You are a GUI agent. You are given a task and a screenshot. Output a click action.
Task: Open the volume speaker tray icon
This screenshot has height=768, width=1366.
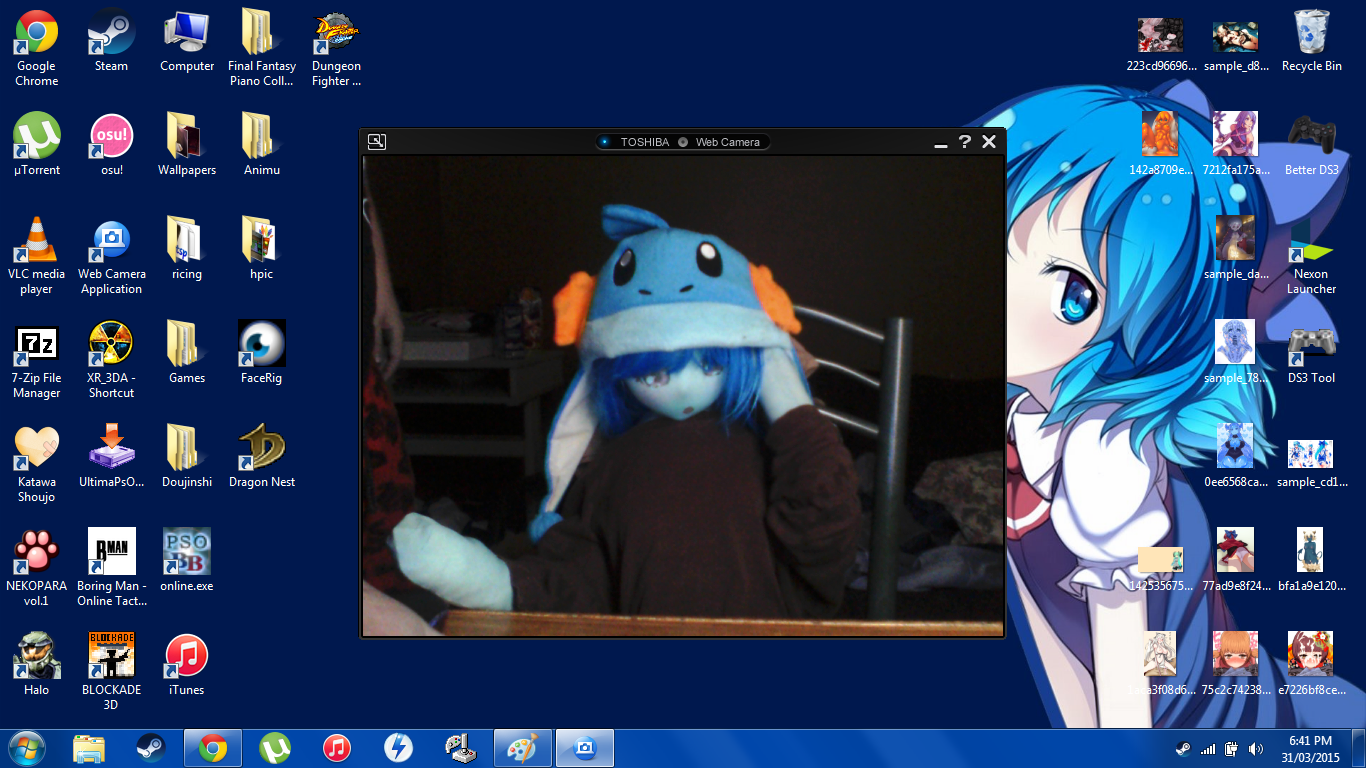pos(1256,749)
